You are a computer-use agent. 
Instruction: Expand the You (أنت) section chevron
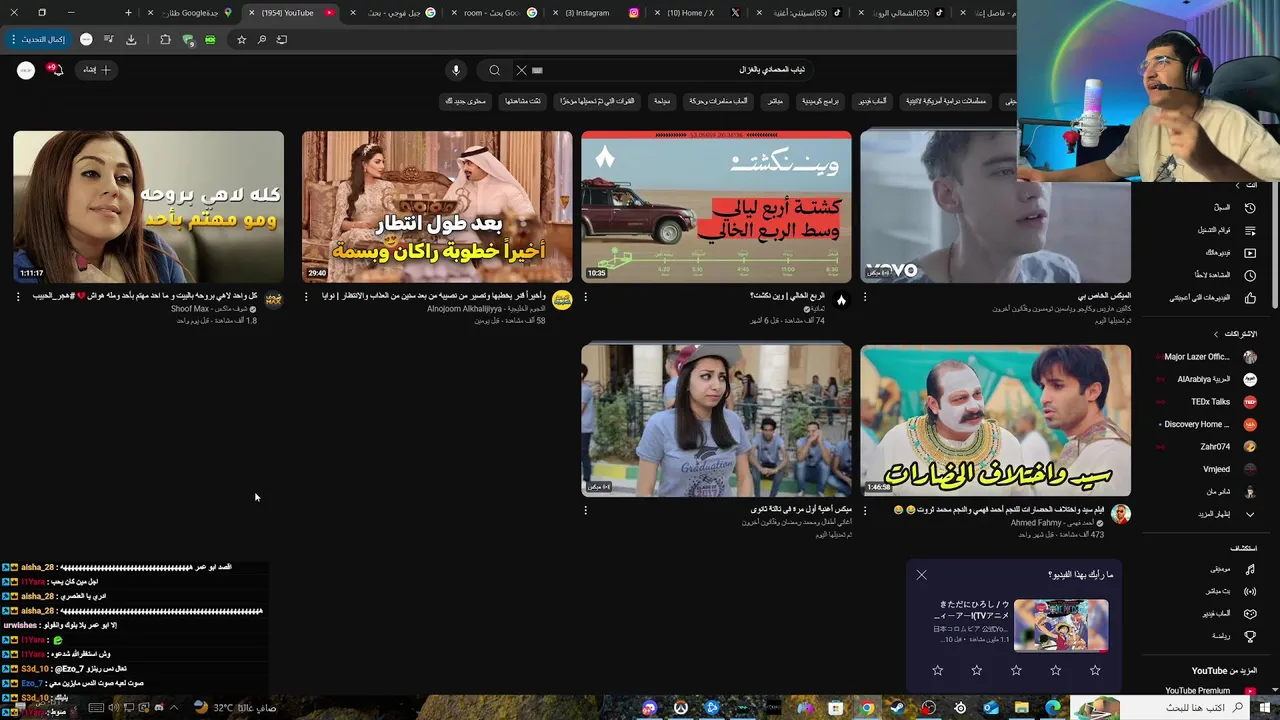[1237, 186]
